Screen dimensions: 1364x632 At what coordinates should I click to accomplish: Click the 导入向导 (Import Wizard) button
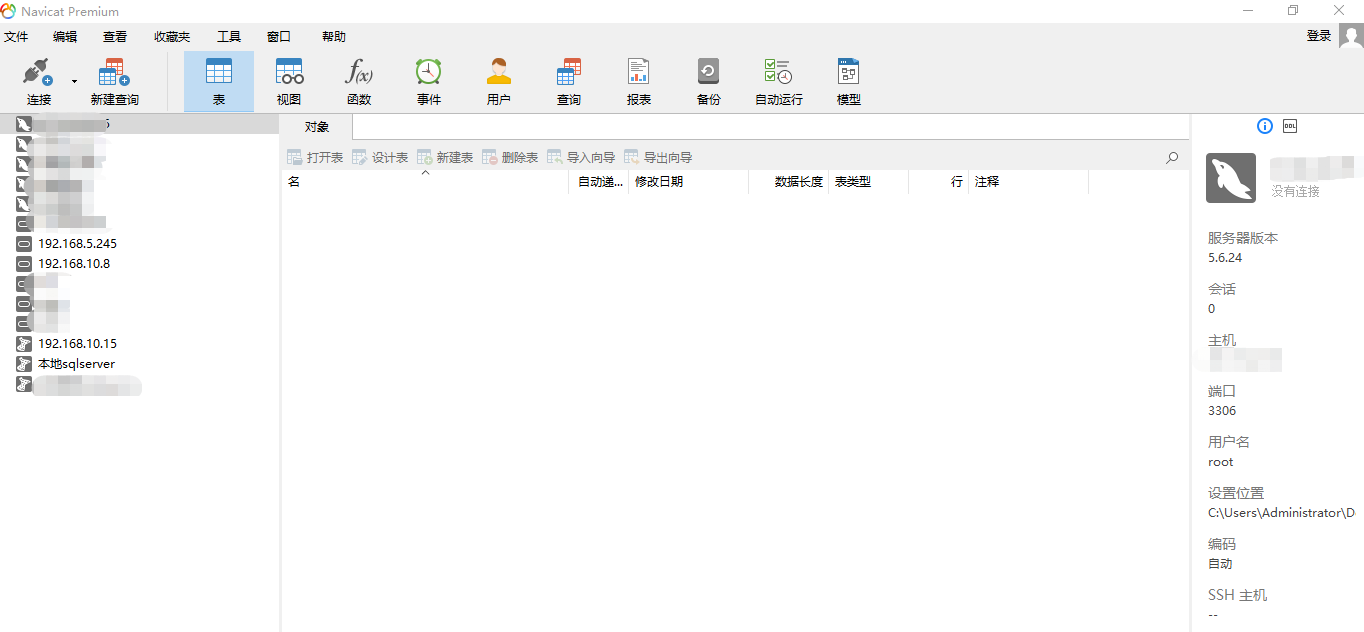(x=587, y=157)
